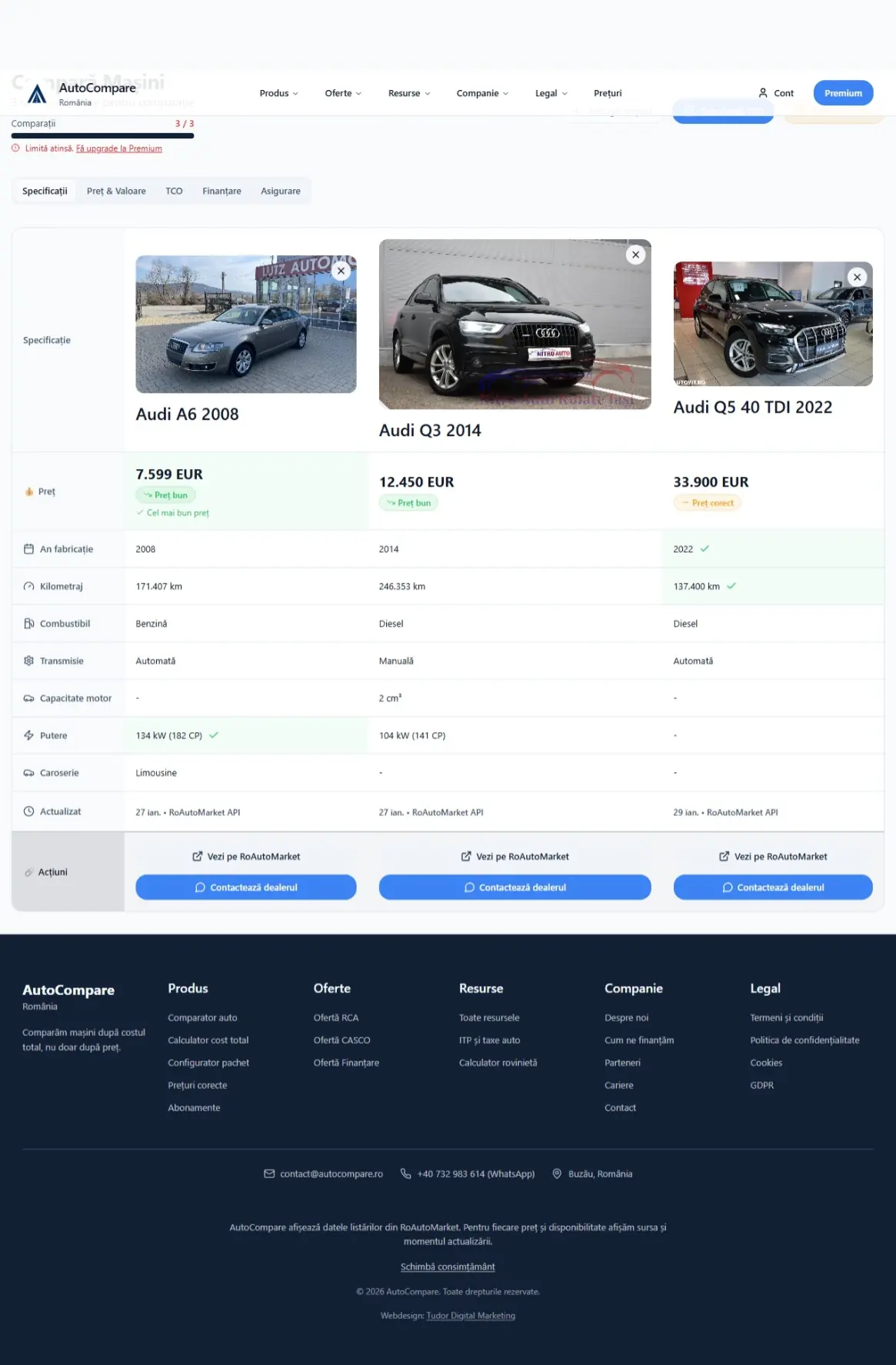The width and height of the screenshot is (896, 1365).
Task: Open footer link Configurator pachet
Action: (x=208, y=1063)
